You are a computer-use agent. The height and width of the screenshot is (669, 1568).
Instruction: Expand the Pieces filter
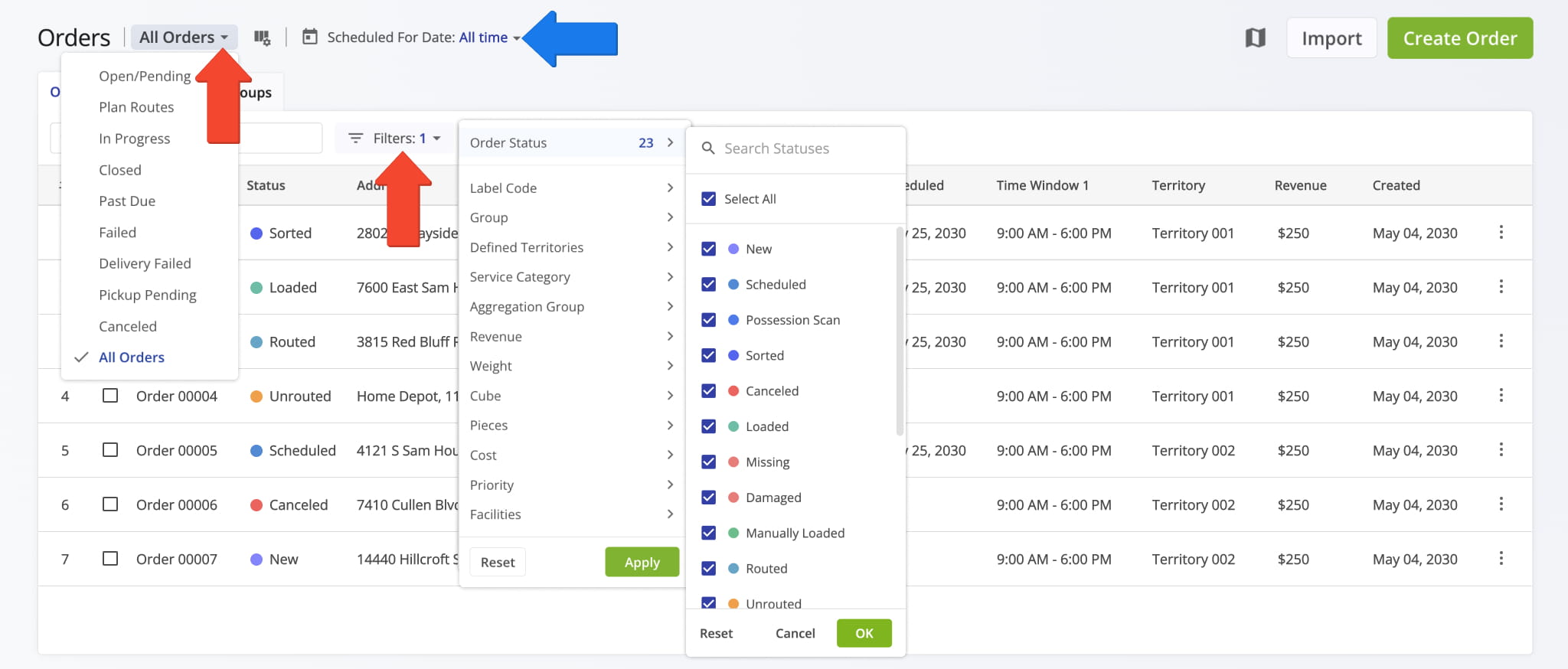click(571, 426)
